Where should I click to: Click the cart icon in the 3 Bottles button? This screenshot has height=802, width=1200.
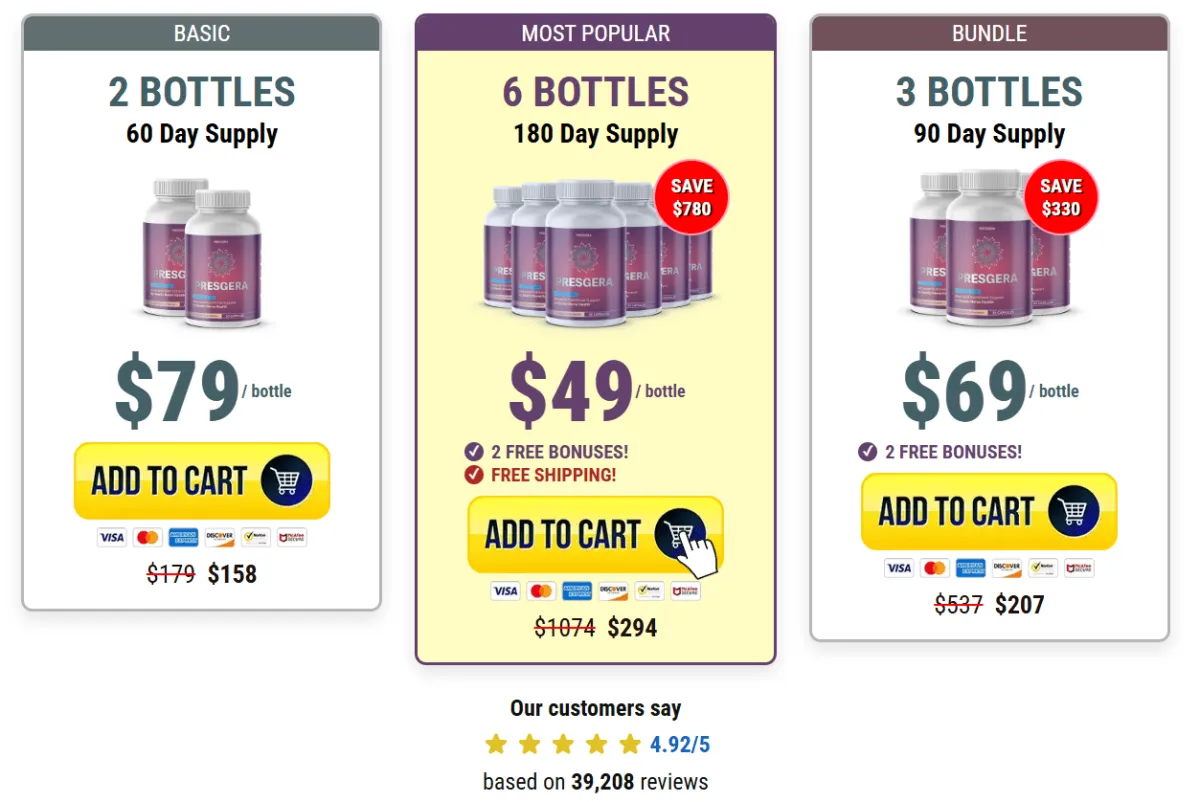point(1074,511)
